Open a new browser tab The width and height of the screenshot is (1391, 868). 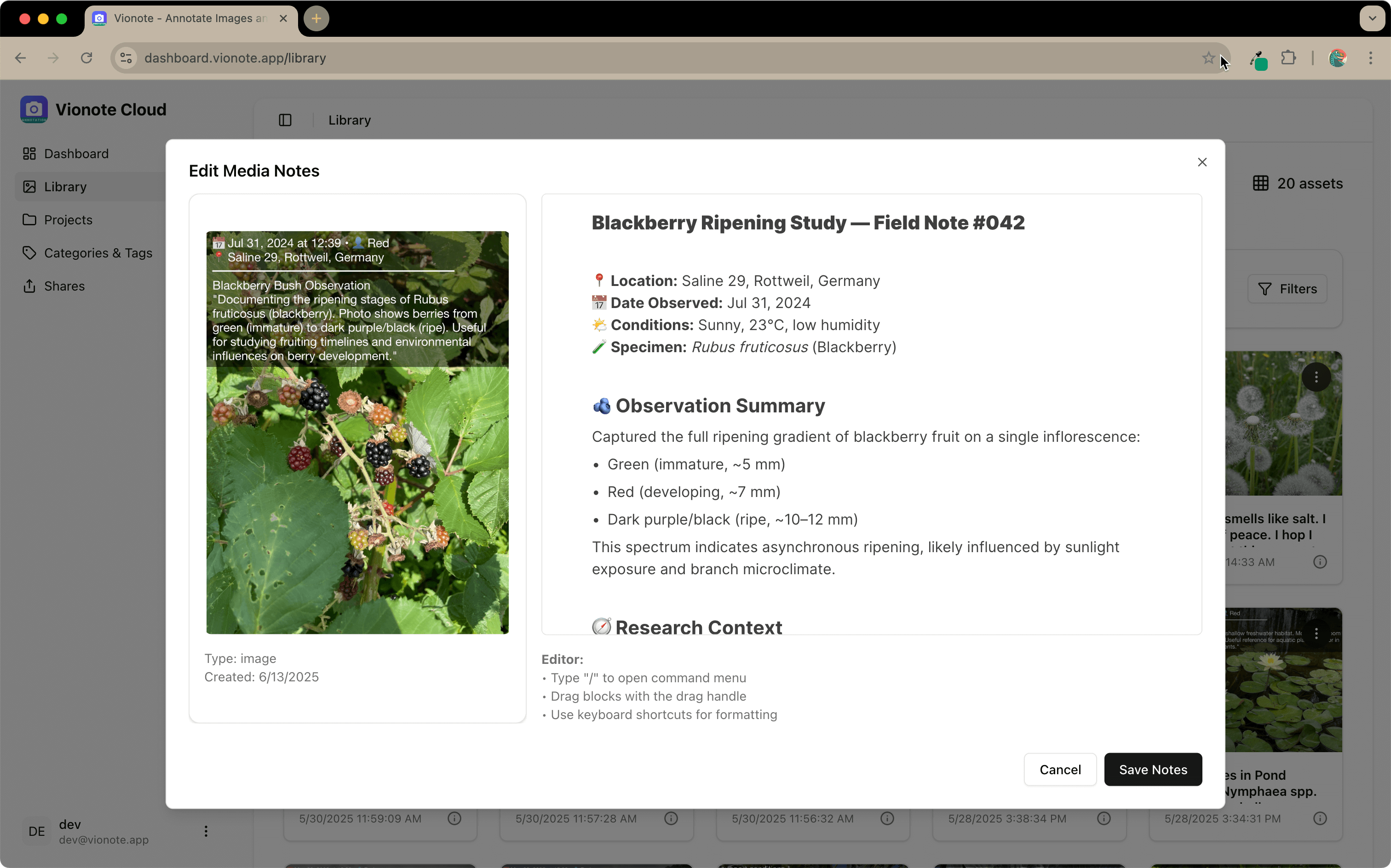(316, 18)
